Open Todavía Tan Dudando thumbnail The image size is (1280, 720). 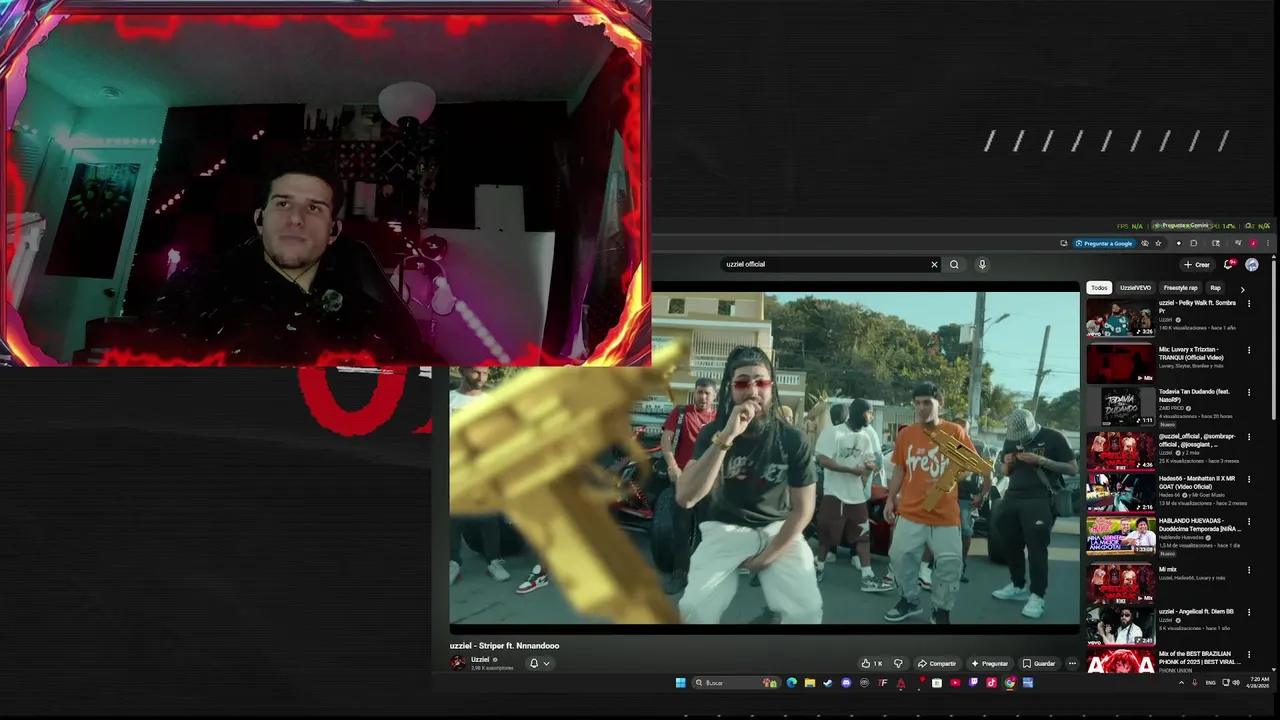[1120, 407]
